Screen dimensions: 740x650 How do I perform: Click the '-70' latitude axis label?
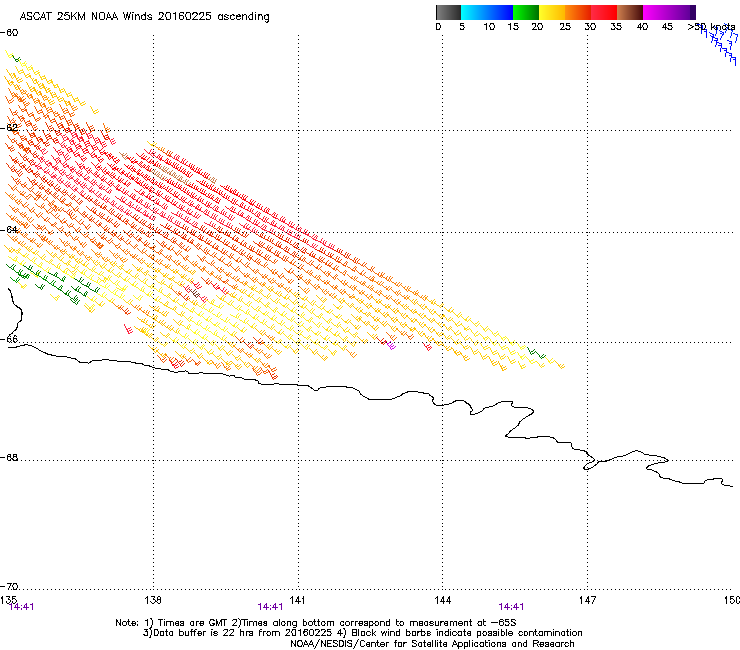(9, 586)
